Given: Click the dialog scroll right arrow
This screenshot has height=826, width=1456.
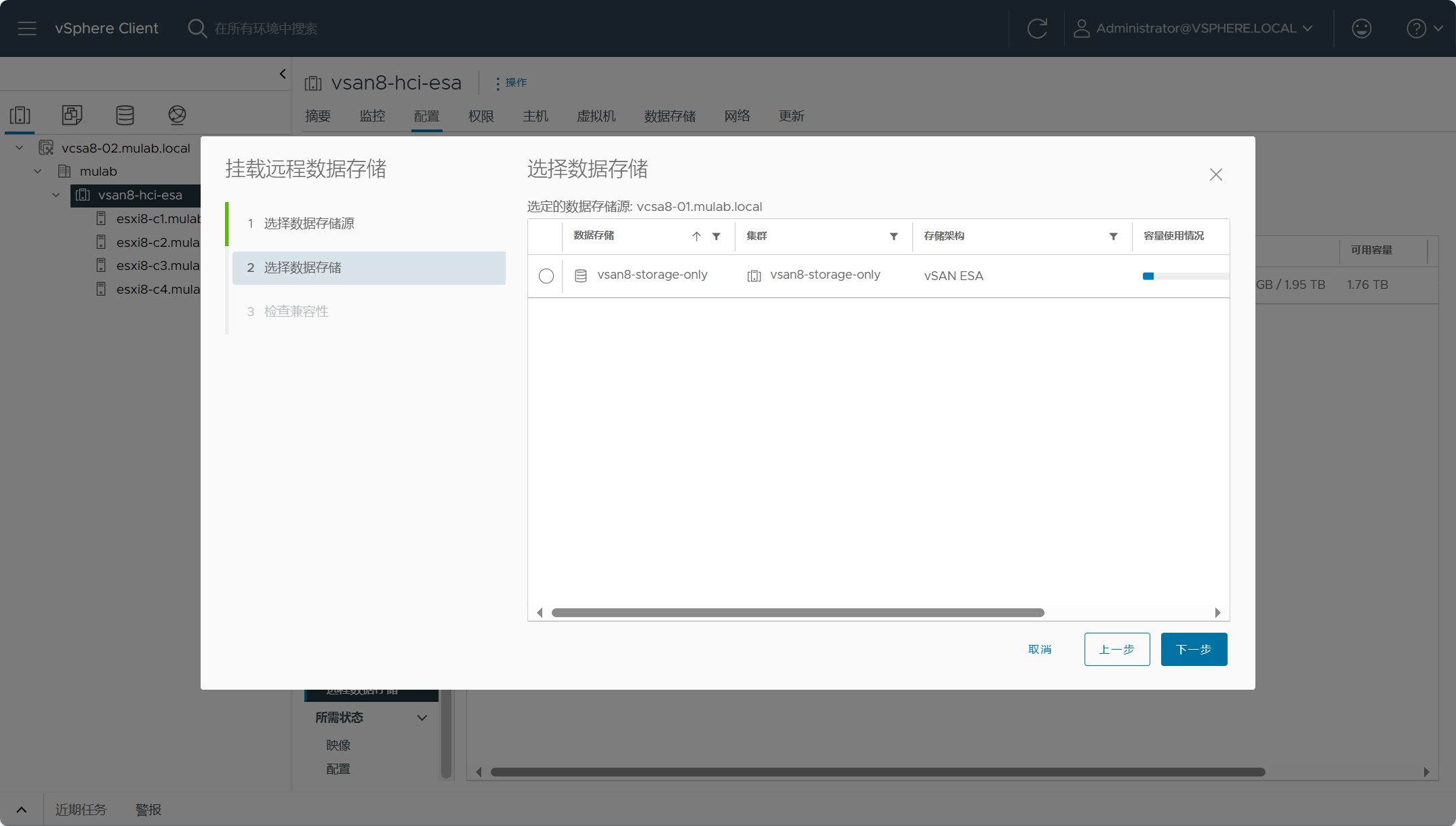Looking at the screenshot, I should pyautogui.click(x=1217, y=612).
